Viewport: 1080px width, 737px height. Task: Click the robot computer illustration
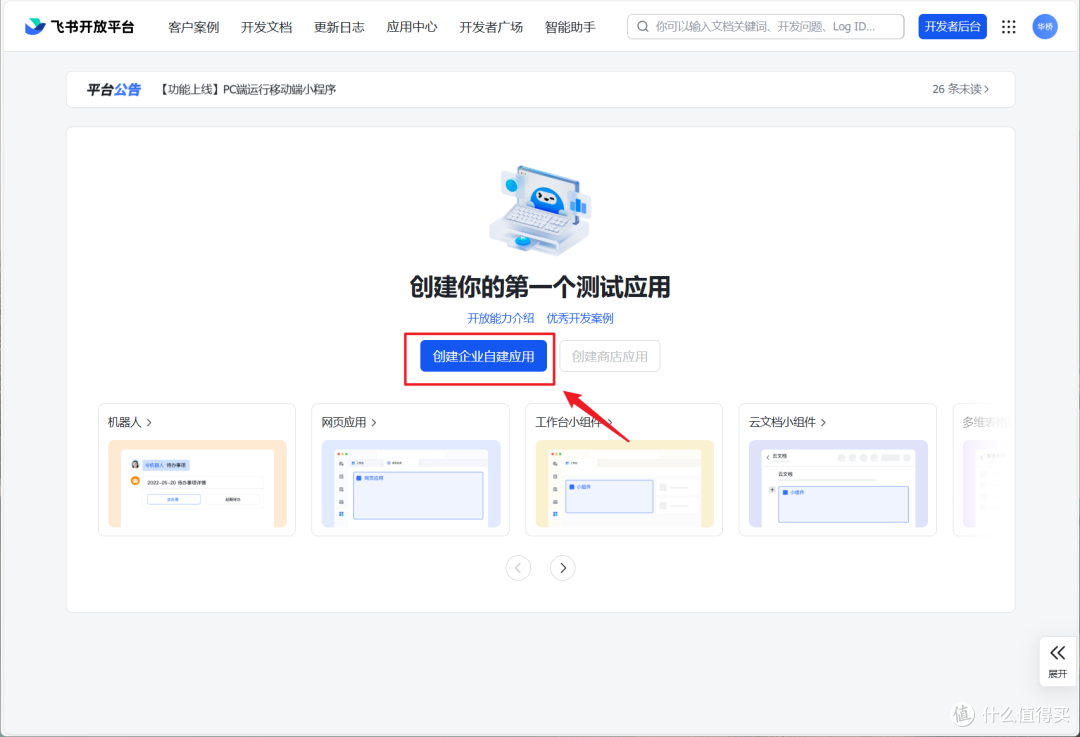540,211
